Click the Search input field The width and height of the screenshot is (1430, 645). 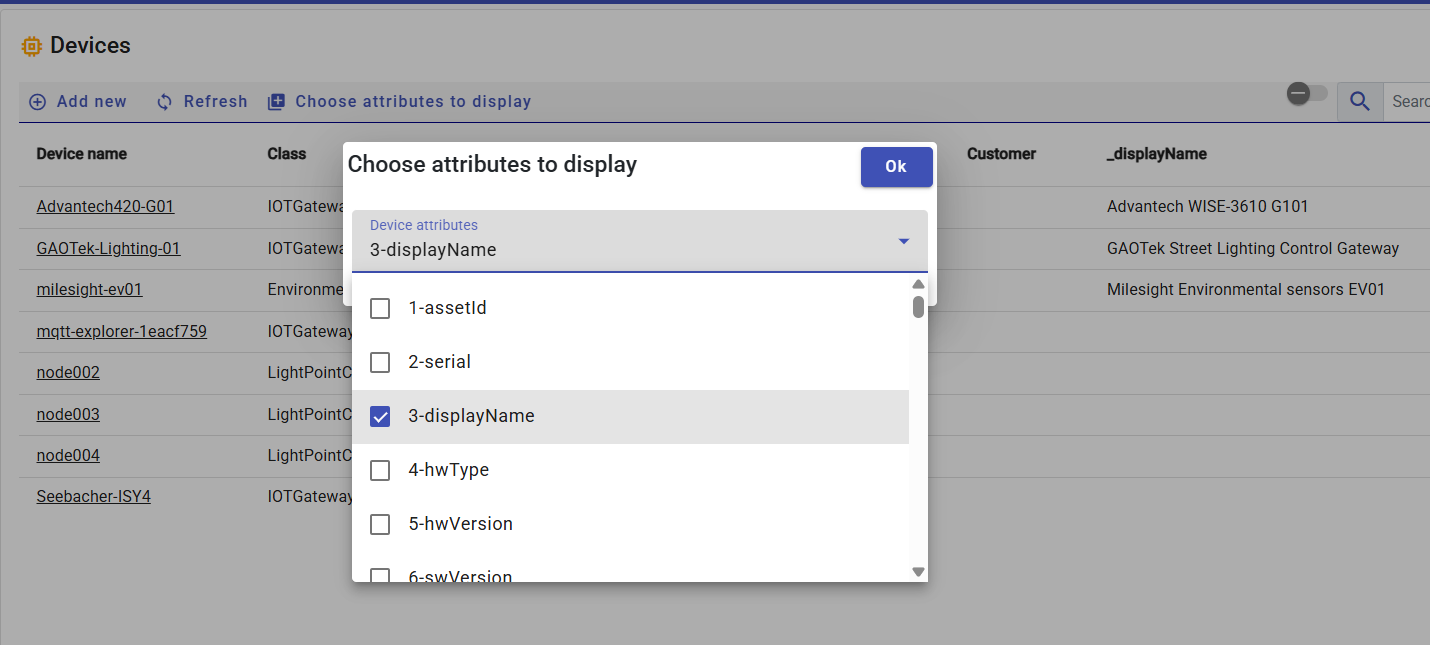coord(1410,101)
